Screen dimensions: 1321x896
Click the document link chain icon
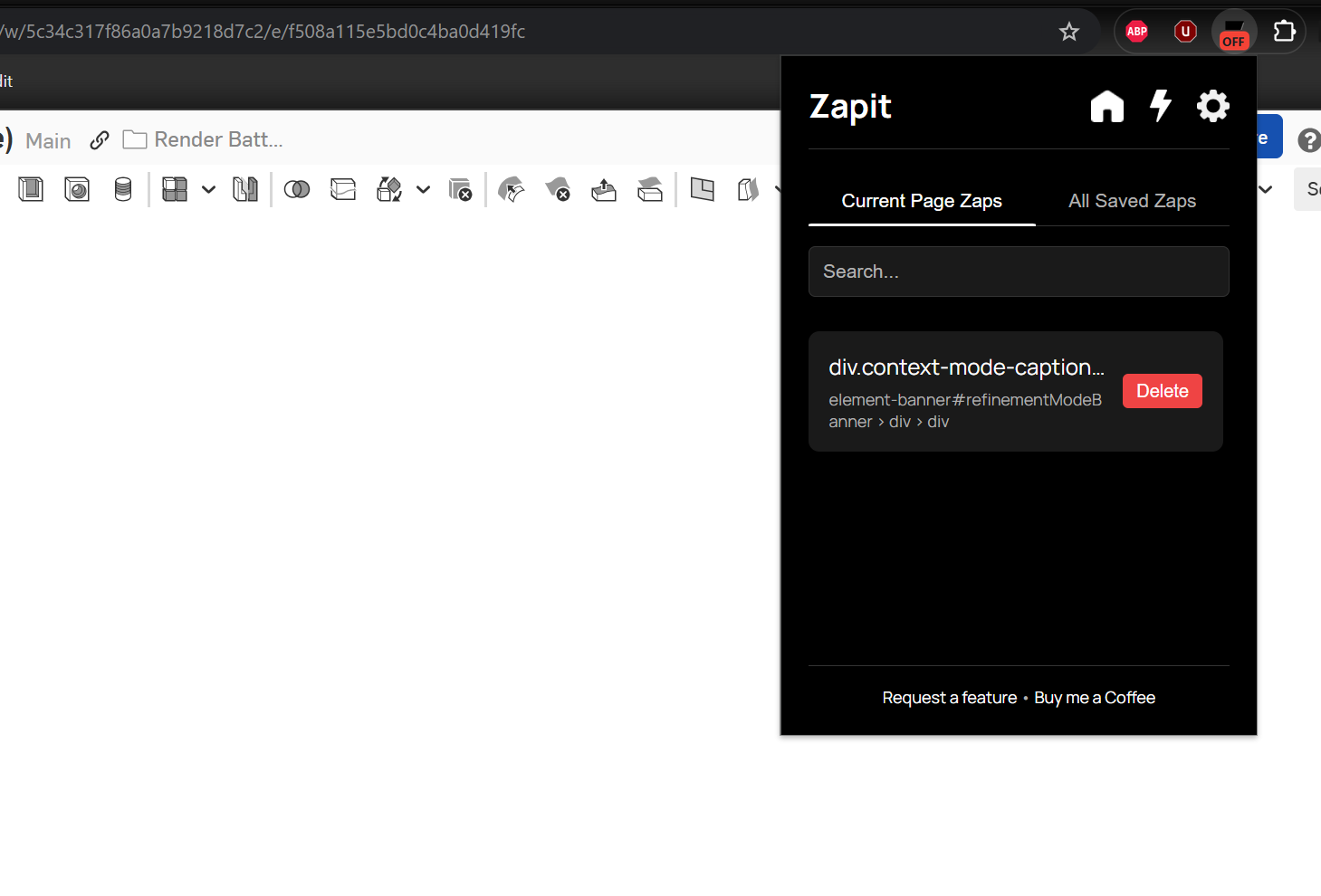pos(100,140)
